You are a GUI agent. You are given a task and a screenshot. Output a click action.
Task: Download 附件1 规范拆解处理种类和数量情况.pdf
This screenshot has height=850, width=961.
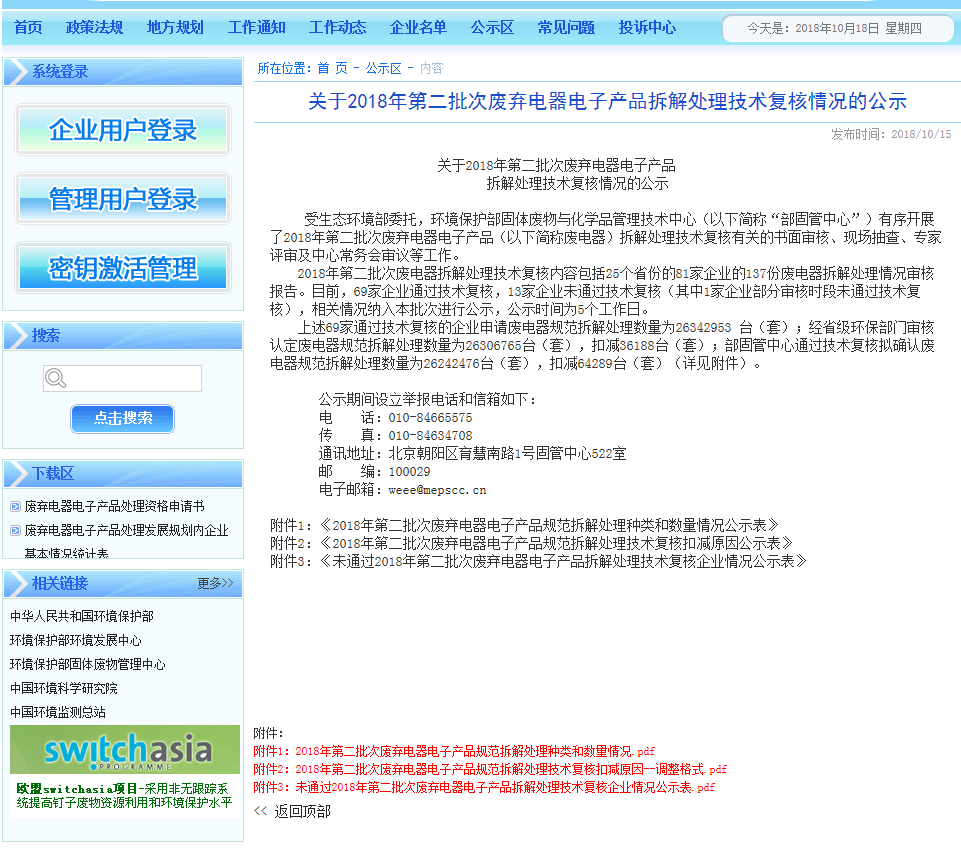click(474, 751)
